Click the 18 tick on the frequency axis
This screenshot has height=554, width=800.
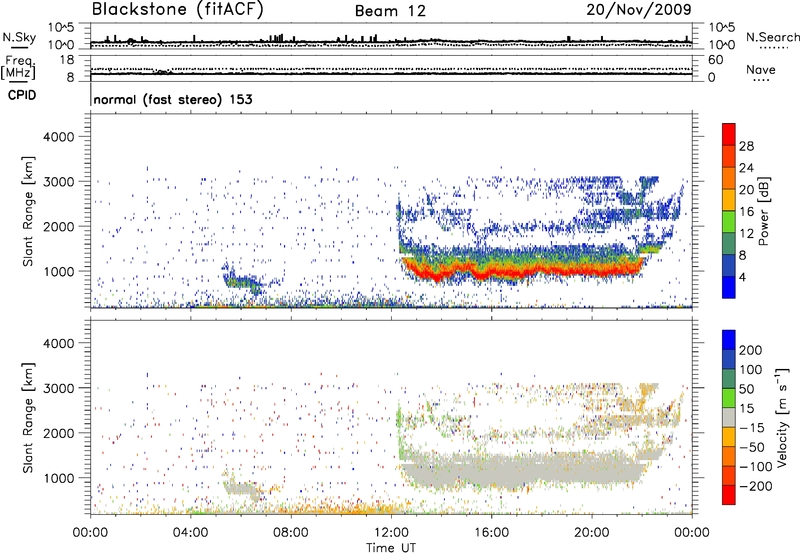(x=67, y=60)
